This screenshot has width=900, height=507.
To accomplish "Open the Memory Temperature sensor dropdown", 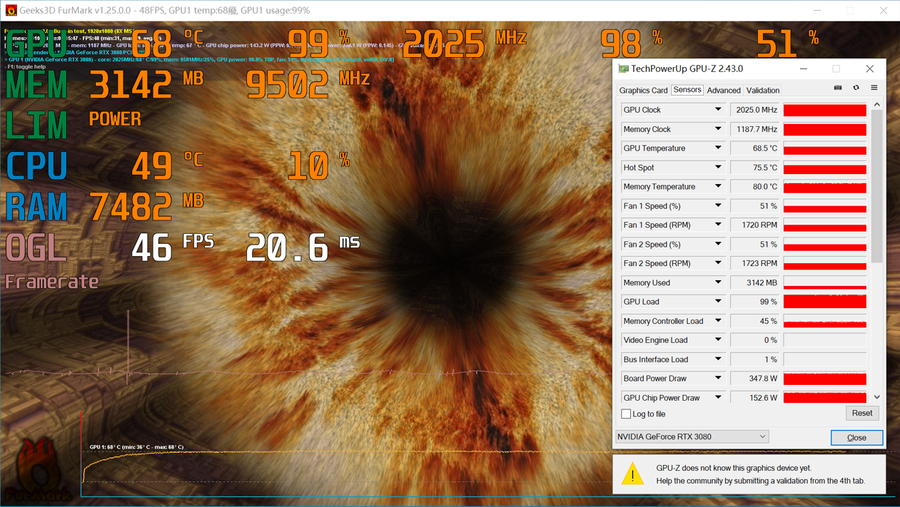I will pos(717,187).
